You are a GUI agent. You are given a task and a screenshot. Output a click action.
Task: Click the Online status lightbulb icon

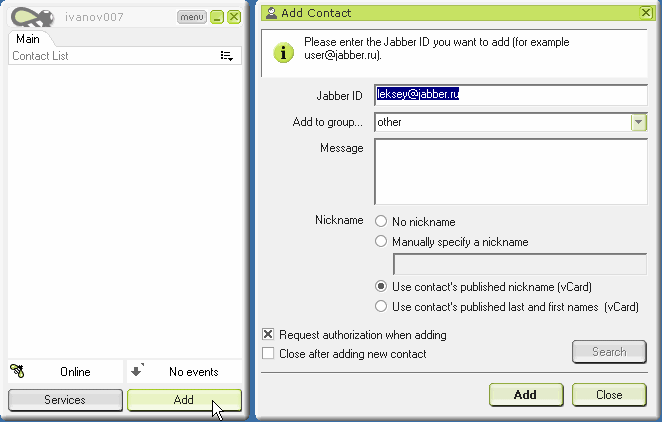coord(17,372)
